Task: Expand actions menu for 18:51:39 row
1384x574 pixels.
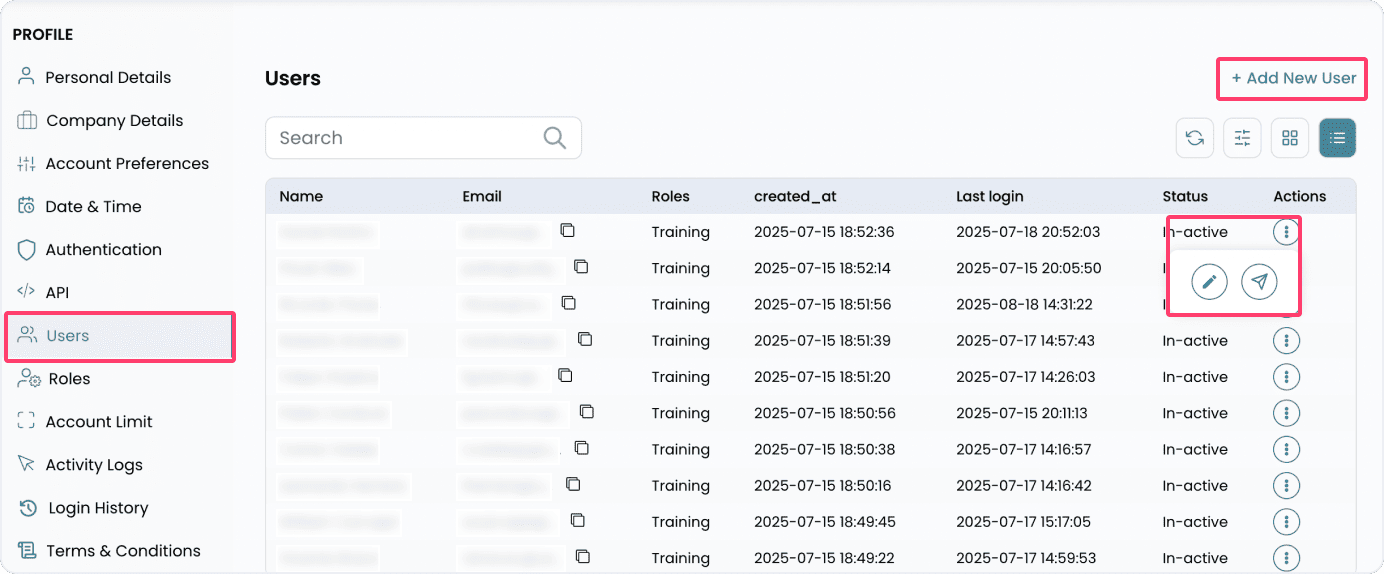Action: coord(1286,341)
